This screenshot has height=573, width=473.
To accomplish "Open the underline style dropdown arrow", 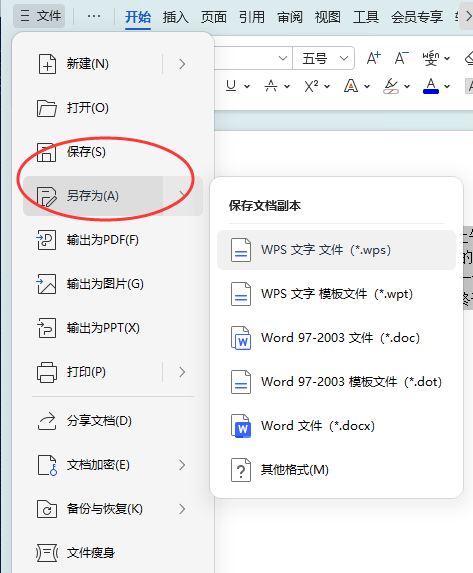I will pyautogui.click(x=247, y=87).
